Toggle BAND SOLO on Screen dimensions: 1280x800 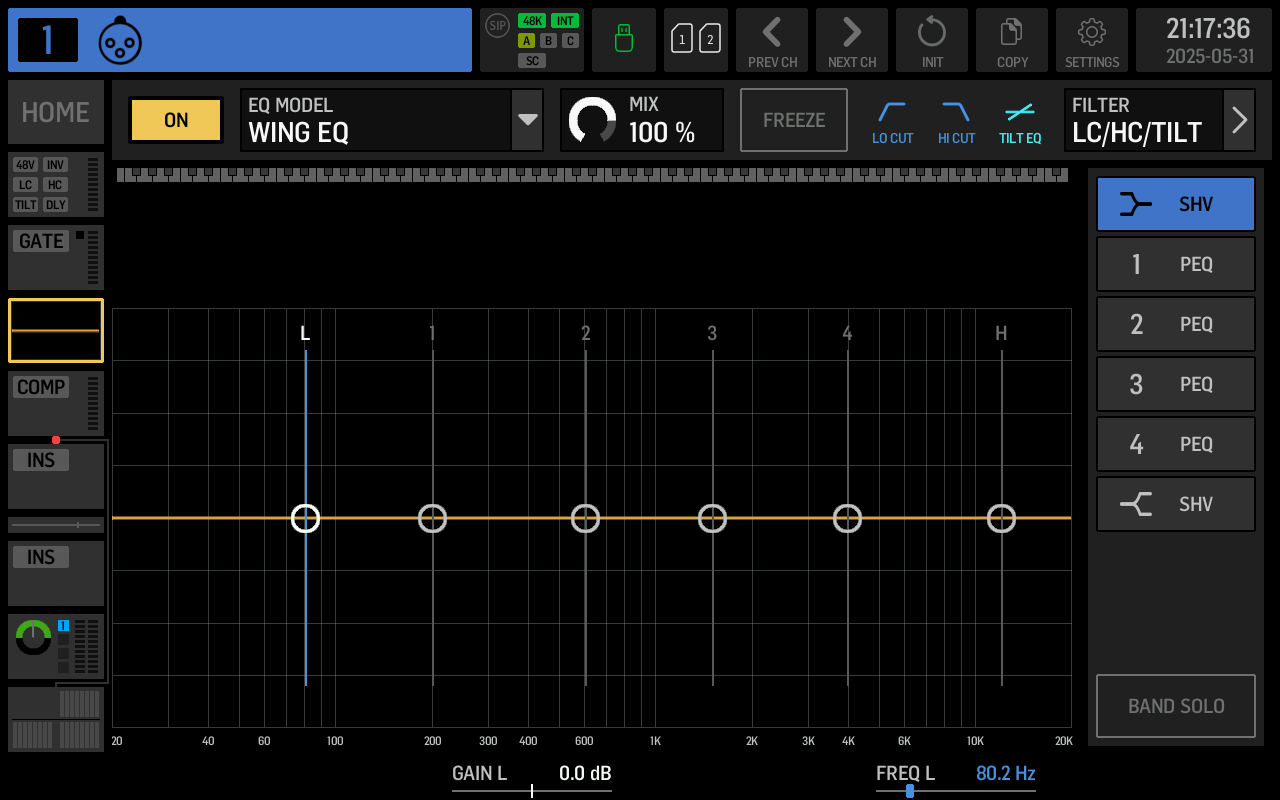(1176, 706)
